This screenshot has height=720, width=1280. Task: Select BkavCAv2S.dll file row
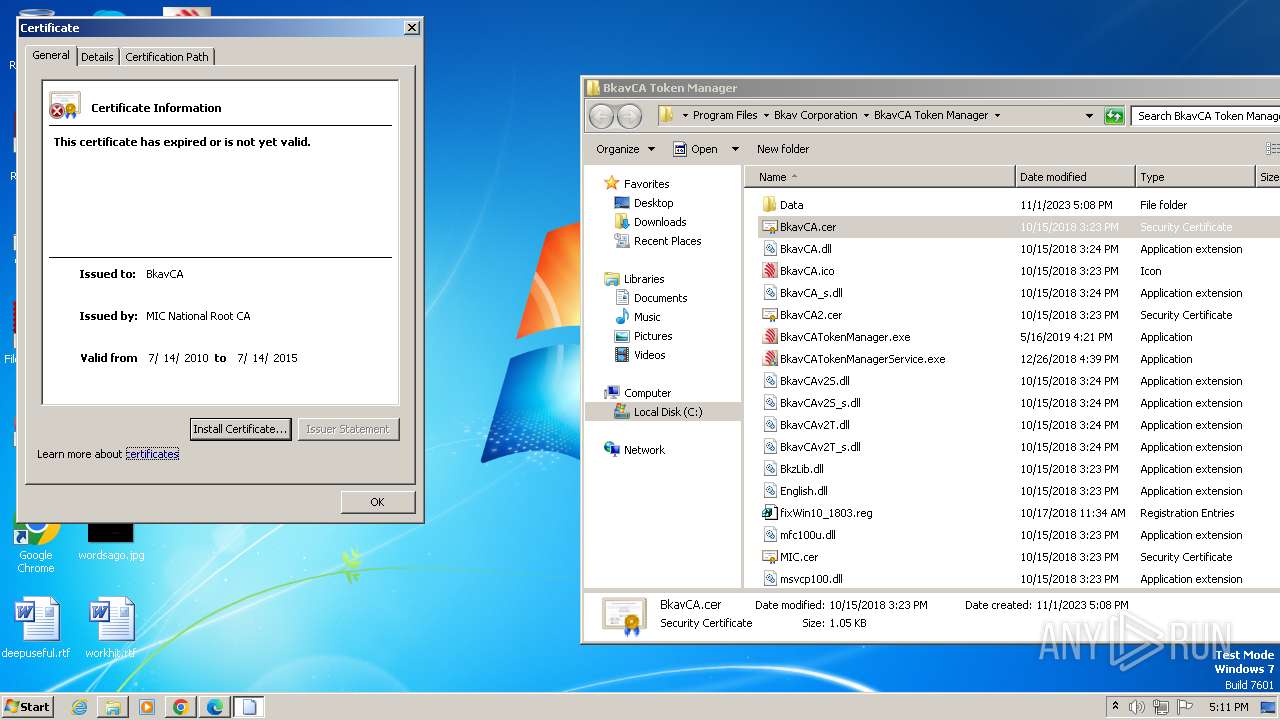click(x=1019, y=381)
